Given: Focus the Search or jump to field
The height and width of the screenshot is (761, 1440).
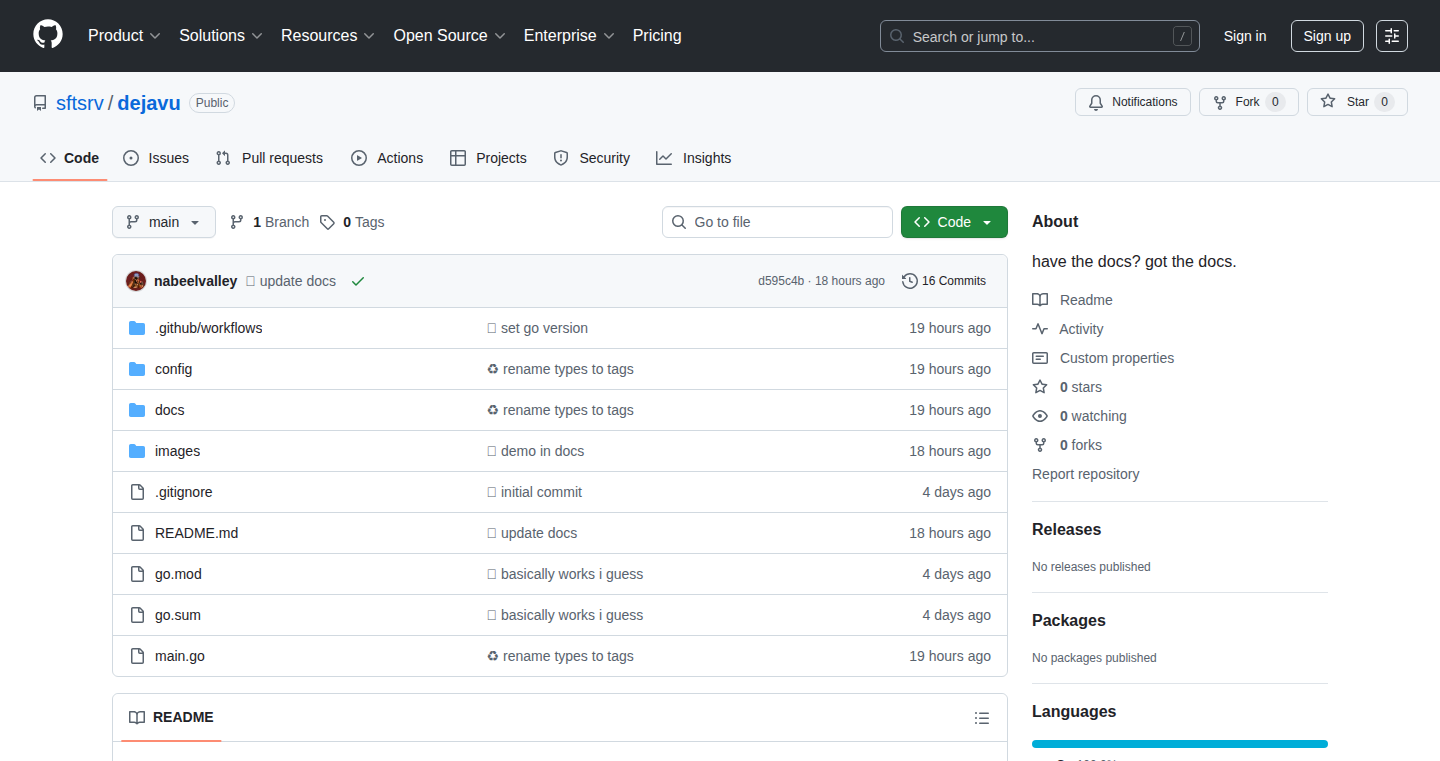Looking at the screenshot, I should click(x=1040, y=36).
